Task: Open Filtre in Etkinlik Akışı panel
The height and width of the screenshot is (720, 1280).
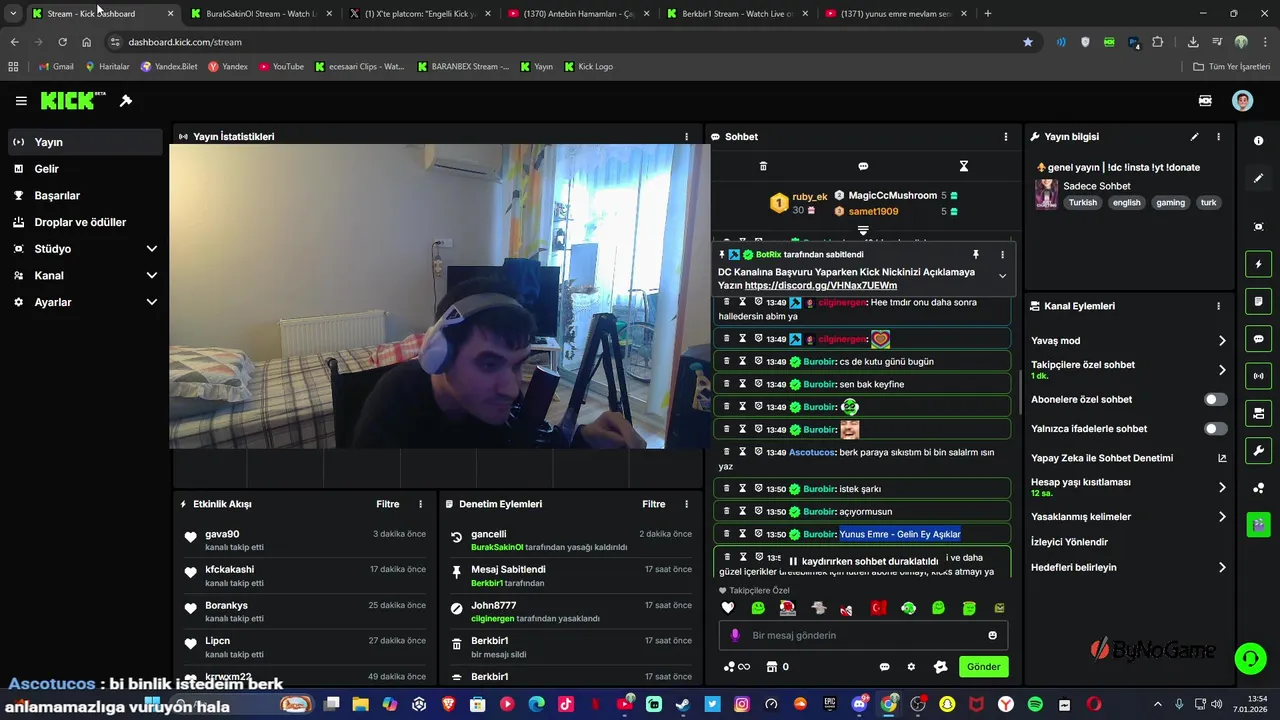Action: (x=388, y=504)
